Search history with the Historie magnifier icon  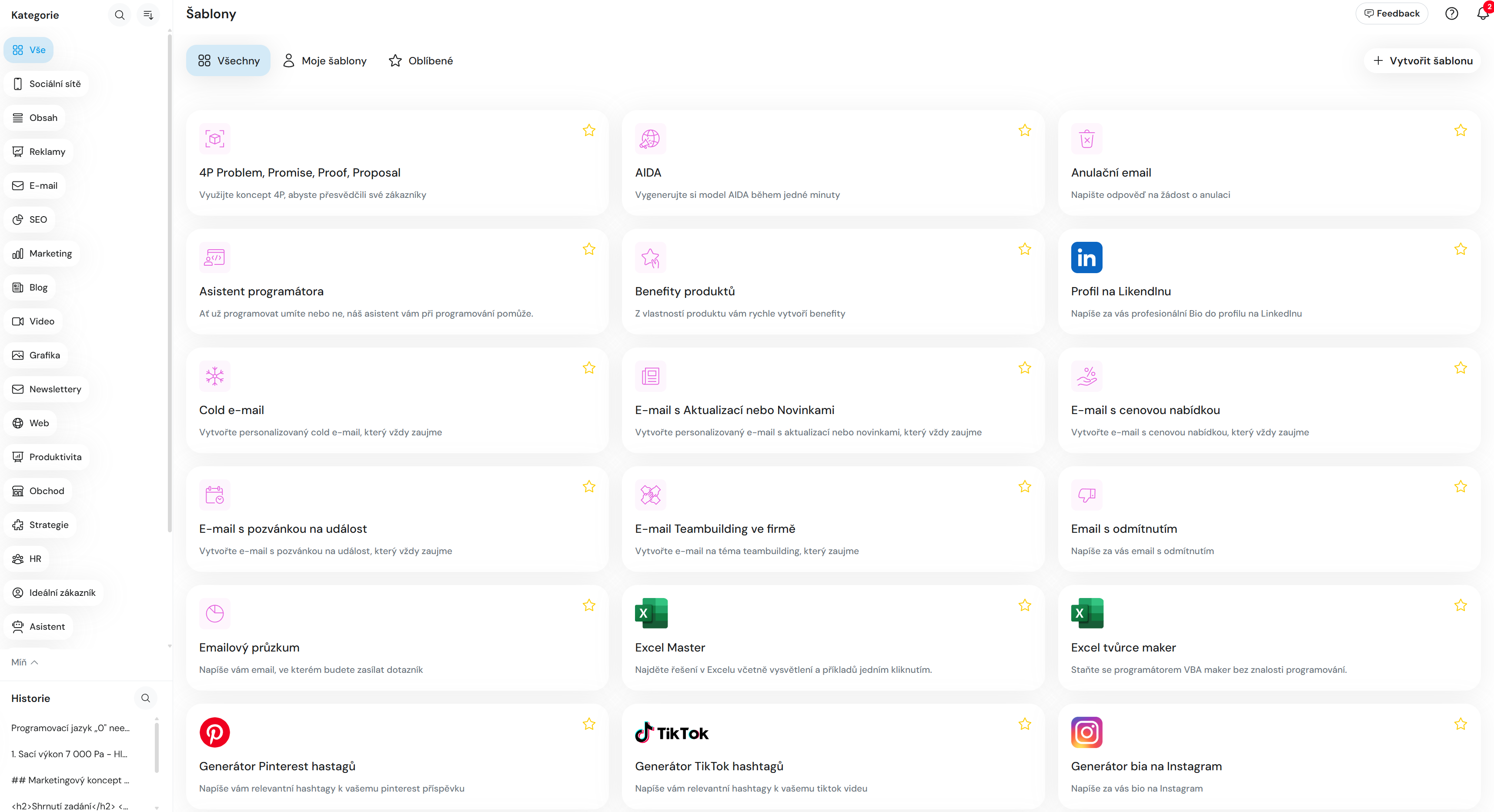click(x=146, y=698)
